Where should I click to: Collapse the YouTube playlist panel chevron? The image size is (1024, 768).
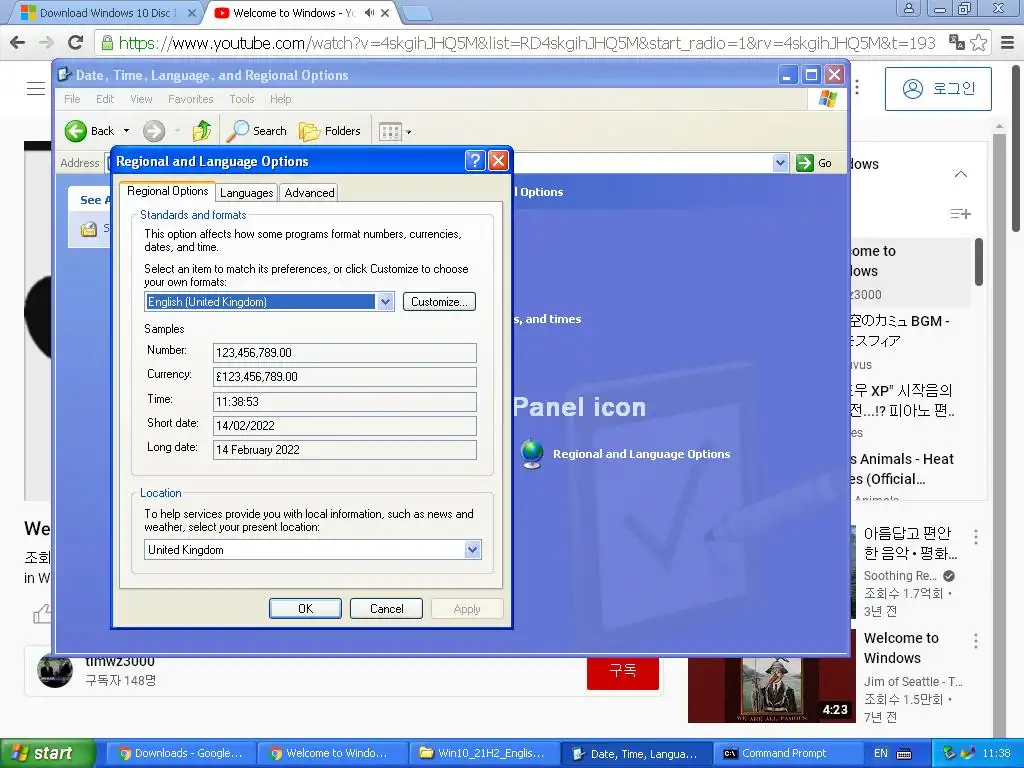coord(961,174)
